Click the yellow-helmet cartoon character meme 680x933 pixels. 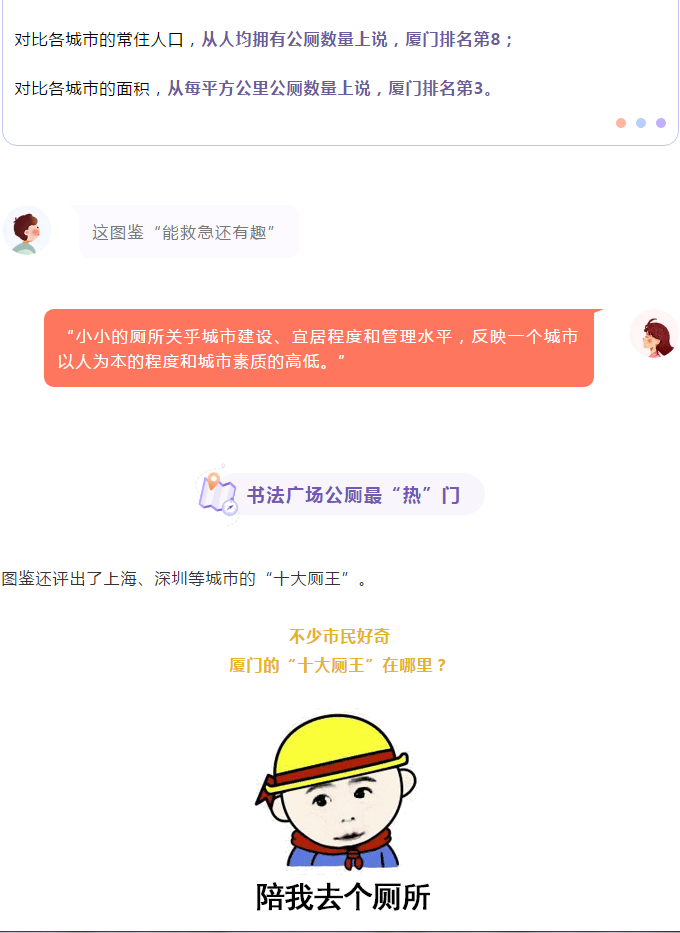point(337,791)
